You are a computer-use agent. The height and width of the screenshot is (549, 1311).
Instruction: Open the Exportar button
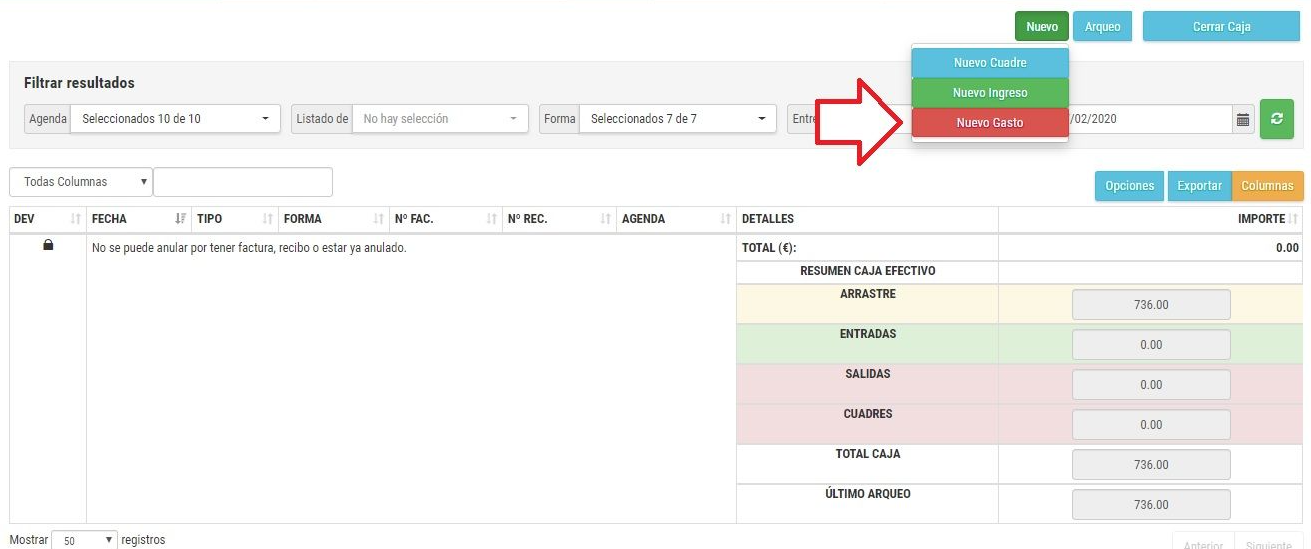1199,186
